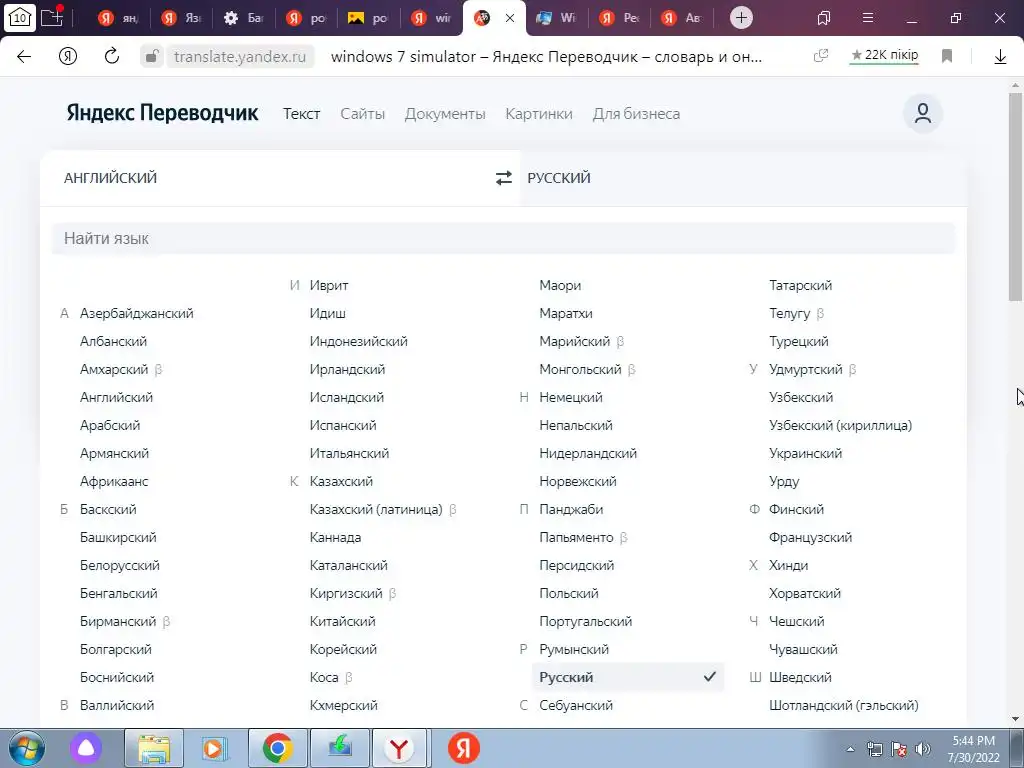
Task: Select Украинский language
Action: [805, 453]
